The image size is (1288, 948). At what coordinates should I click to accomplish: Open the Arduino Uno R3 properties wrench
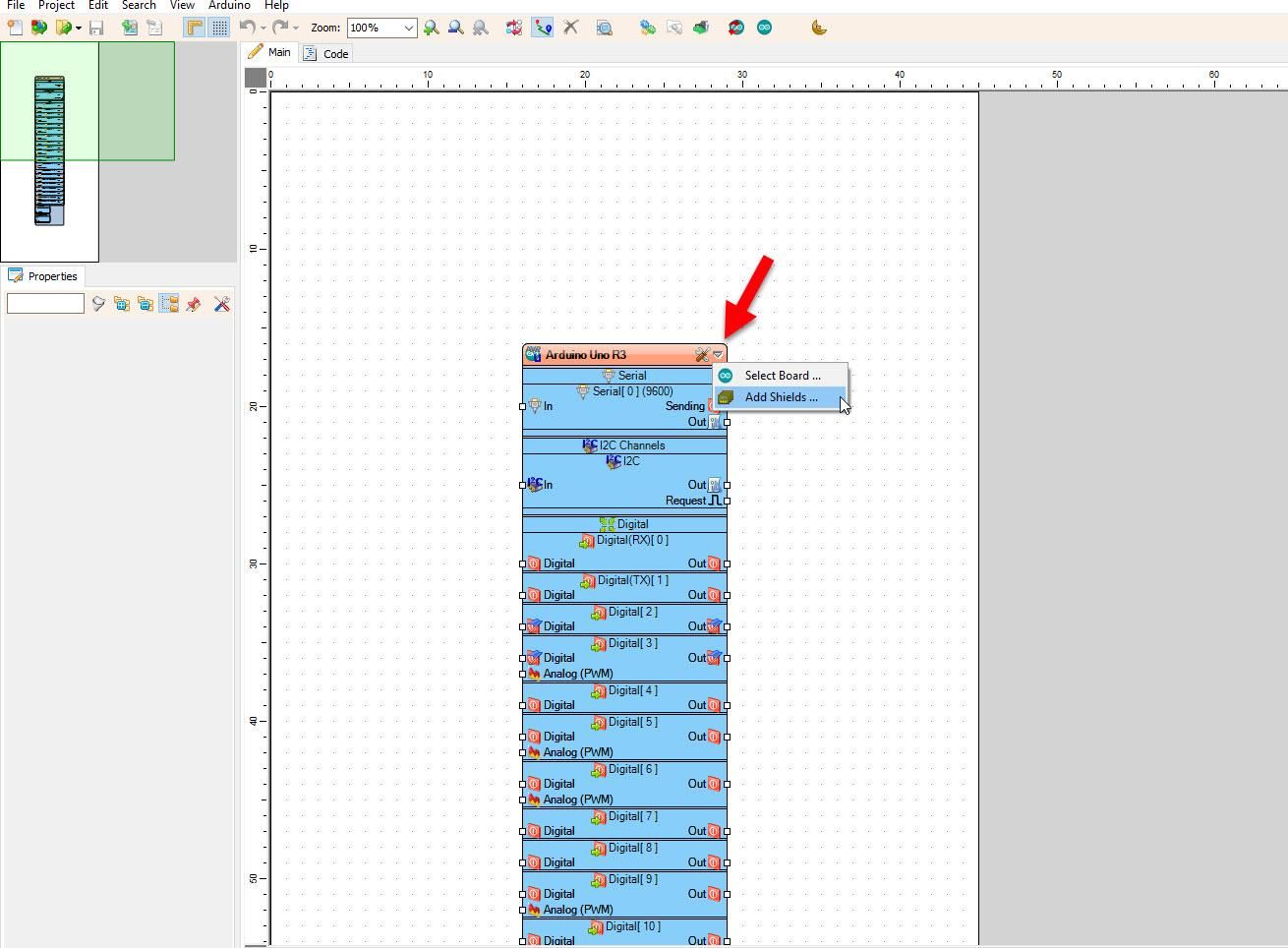tap(702, 355)
